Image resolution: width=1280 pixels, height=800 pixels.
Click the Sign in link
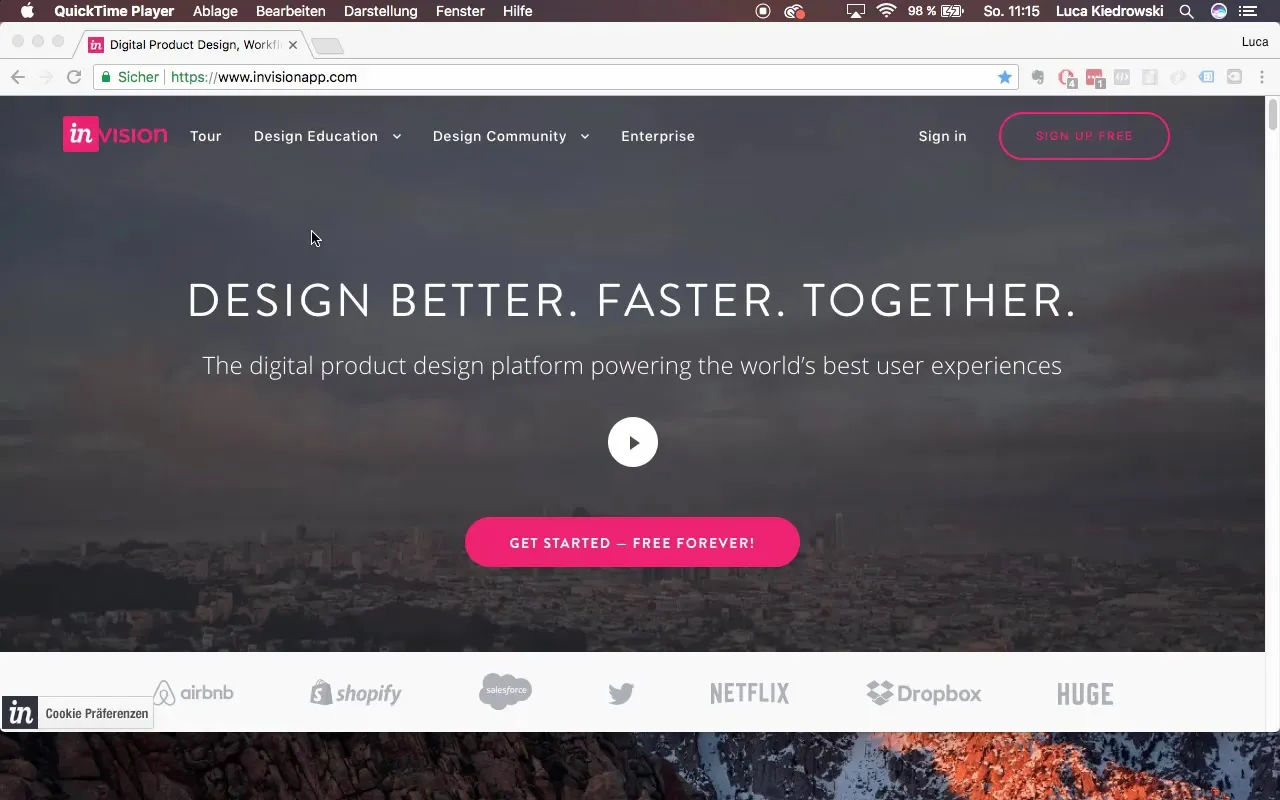click(x=943, y=136)
